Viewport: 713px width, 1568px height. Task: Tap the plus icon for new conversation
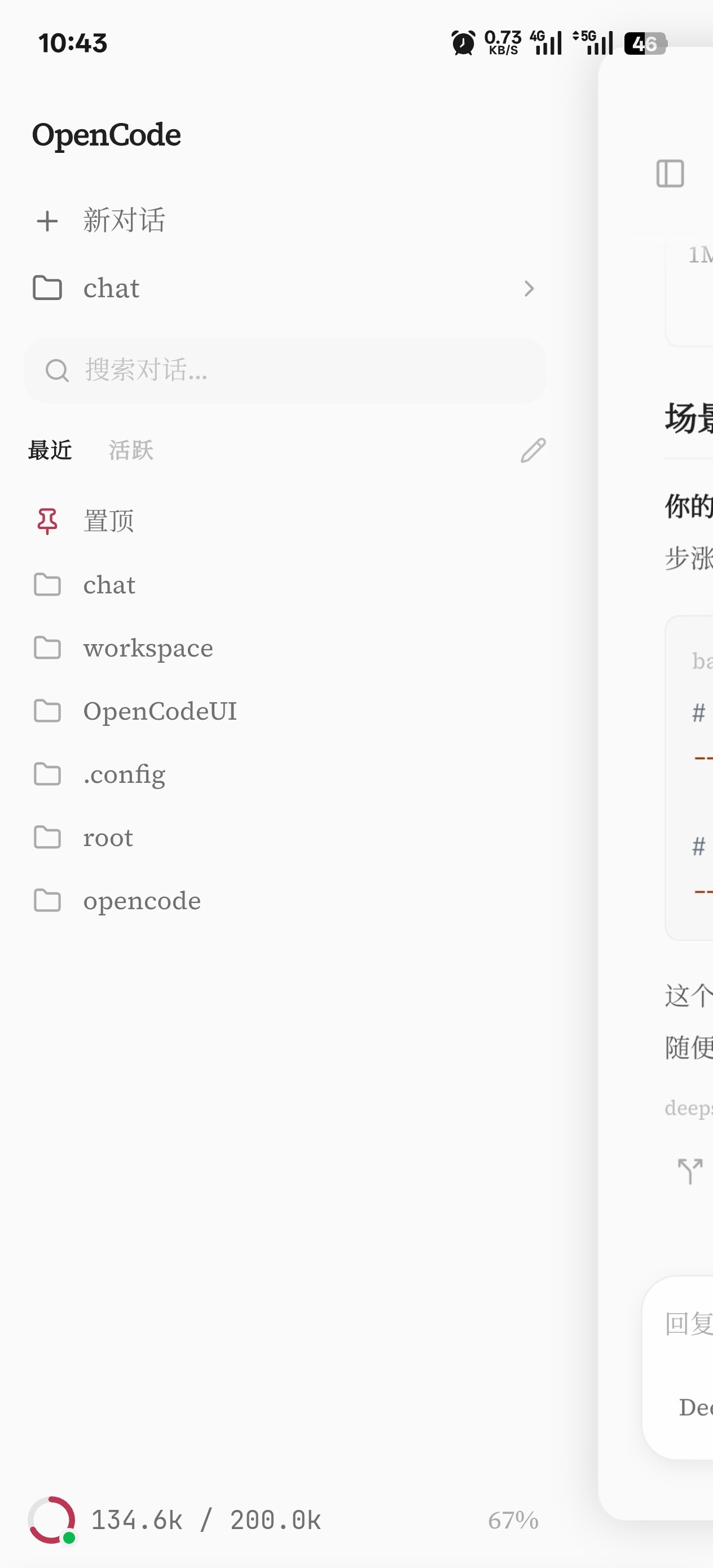click(47, 221)
